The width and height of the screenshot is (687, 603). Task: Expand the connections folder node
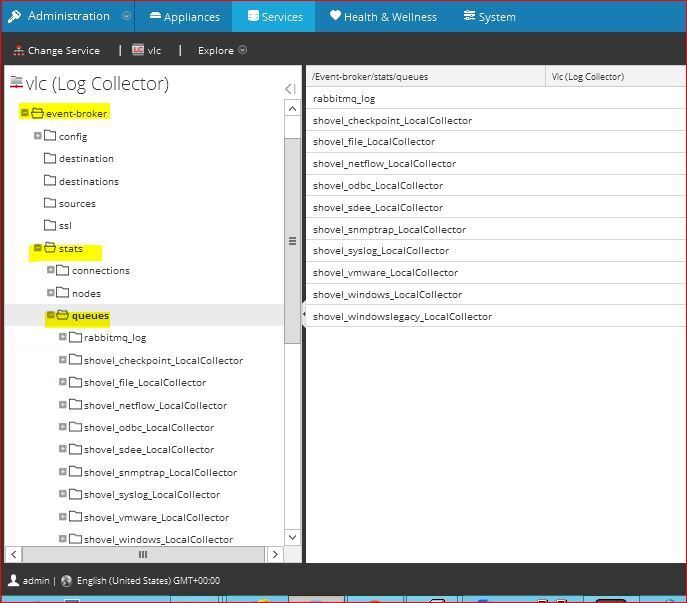click(x=51, y=270)
